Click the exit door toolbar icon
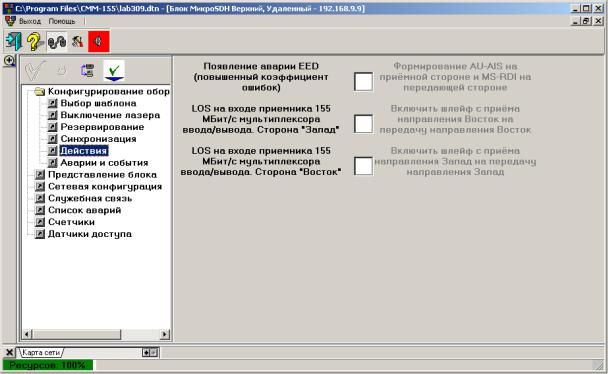608x374 pixels. tap(14, 41)
